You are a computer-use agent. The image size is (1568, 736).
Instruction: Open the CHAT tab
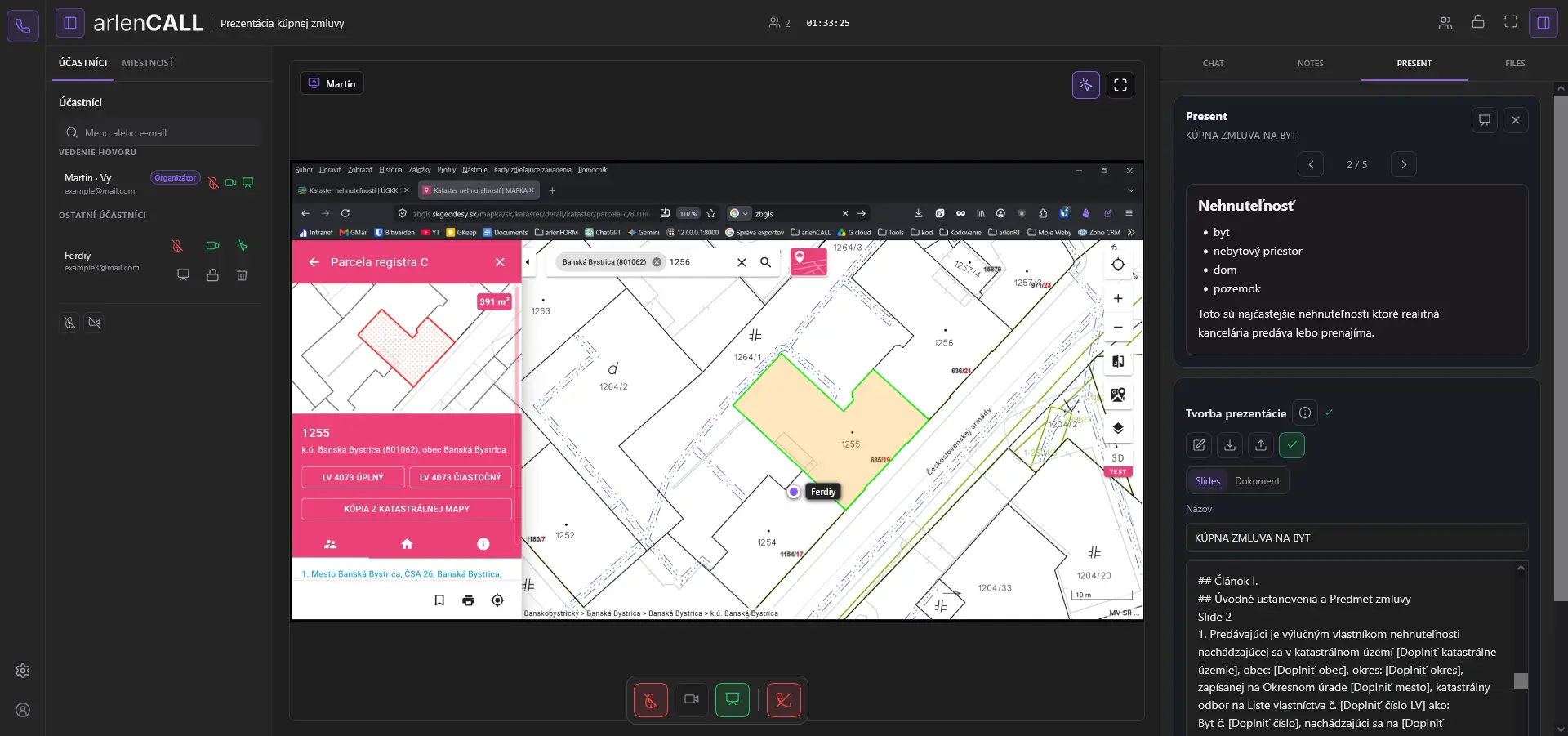1213,64
